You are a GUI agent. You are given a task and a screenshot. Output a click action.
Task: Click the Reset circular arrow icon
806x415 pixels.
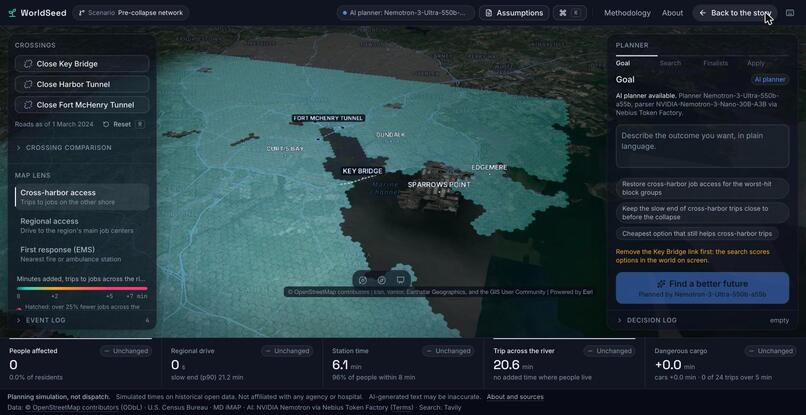pos(106,124)
